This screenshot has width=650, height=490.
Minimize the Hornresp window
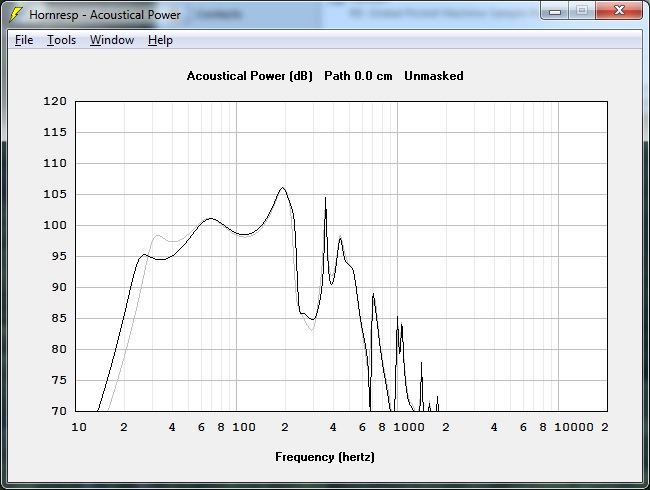tap(555, 11)
